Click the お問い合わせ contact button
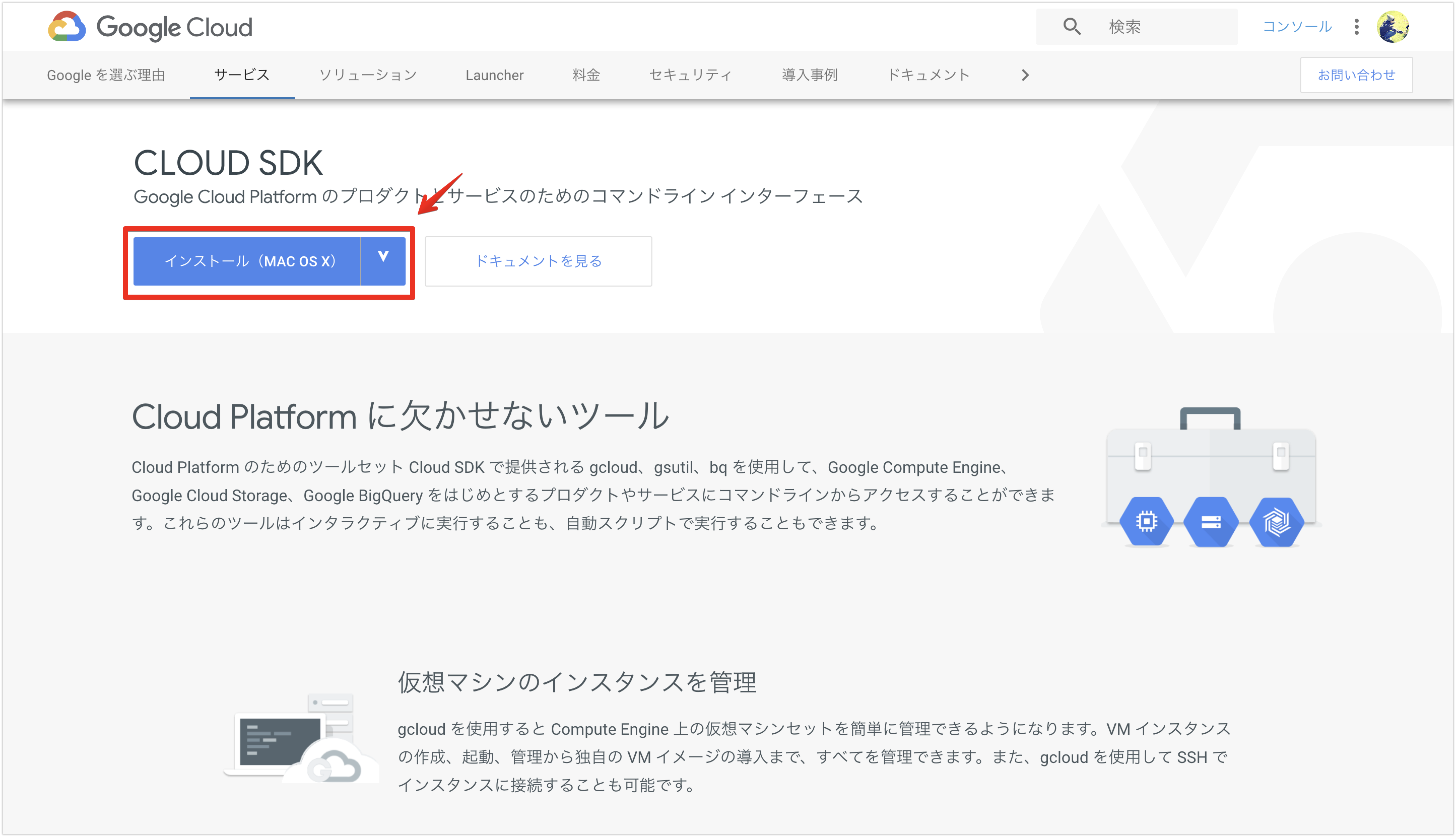The height and width of the screenshot is (837, 1456). [x=1356, y=75]
